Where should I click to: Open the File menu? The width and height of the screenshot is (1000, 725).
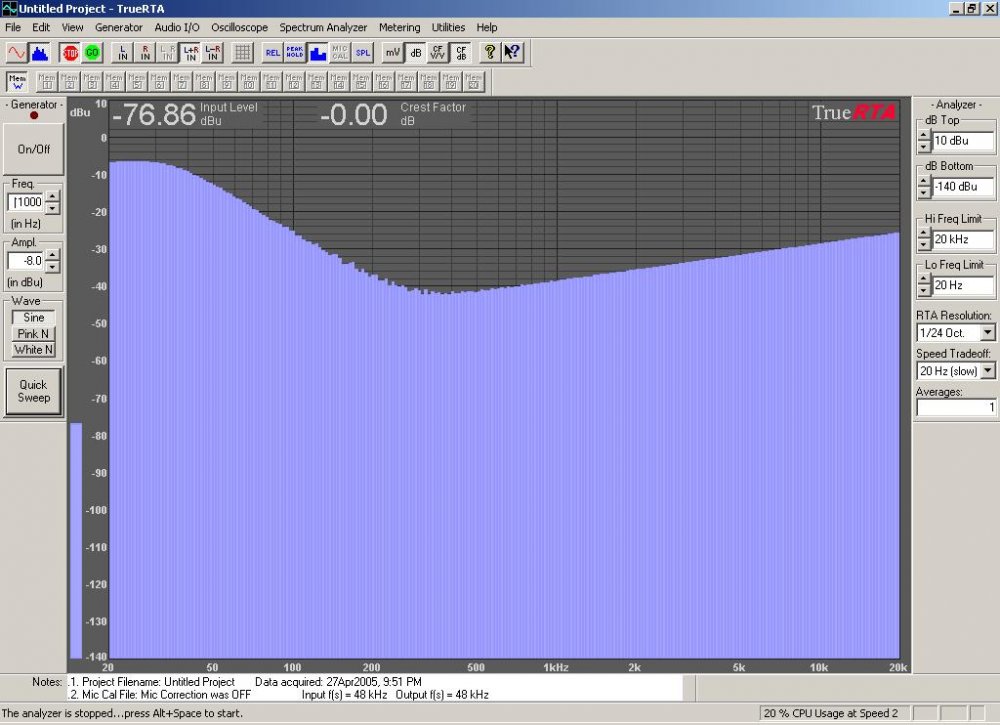[13, 27]
